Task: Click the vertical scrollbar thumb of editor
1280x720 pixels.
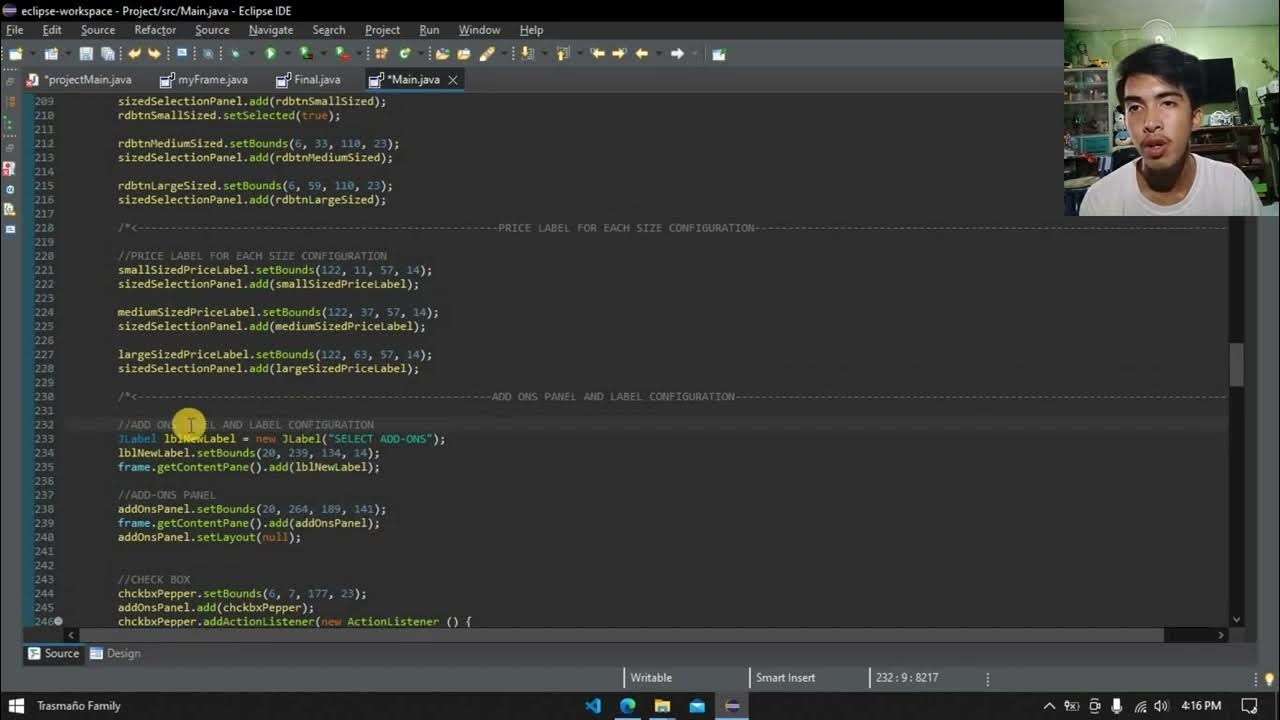Action: click(1237, 364)
